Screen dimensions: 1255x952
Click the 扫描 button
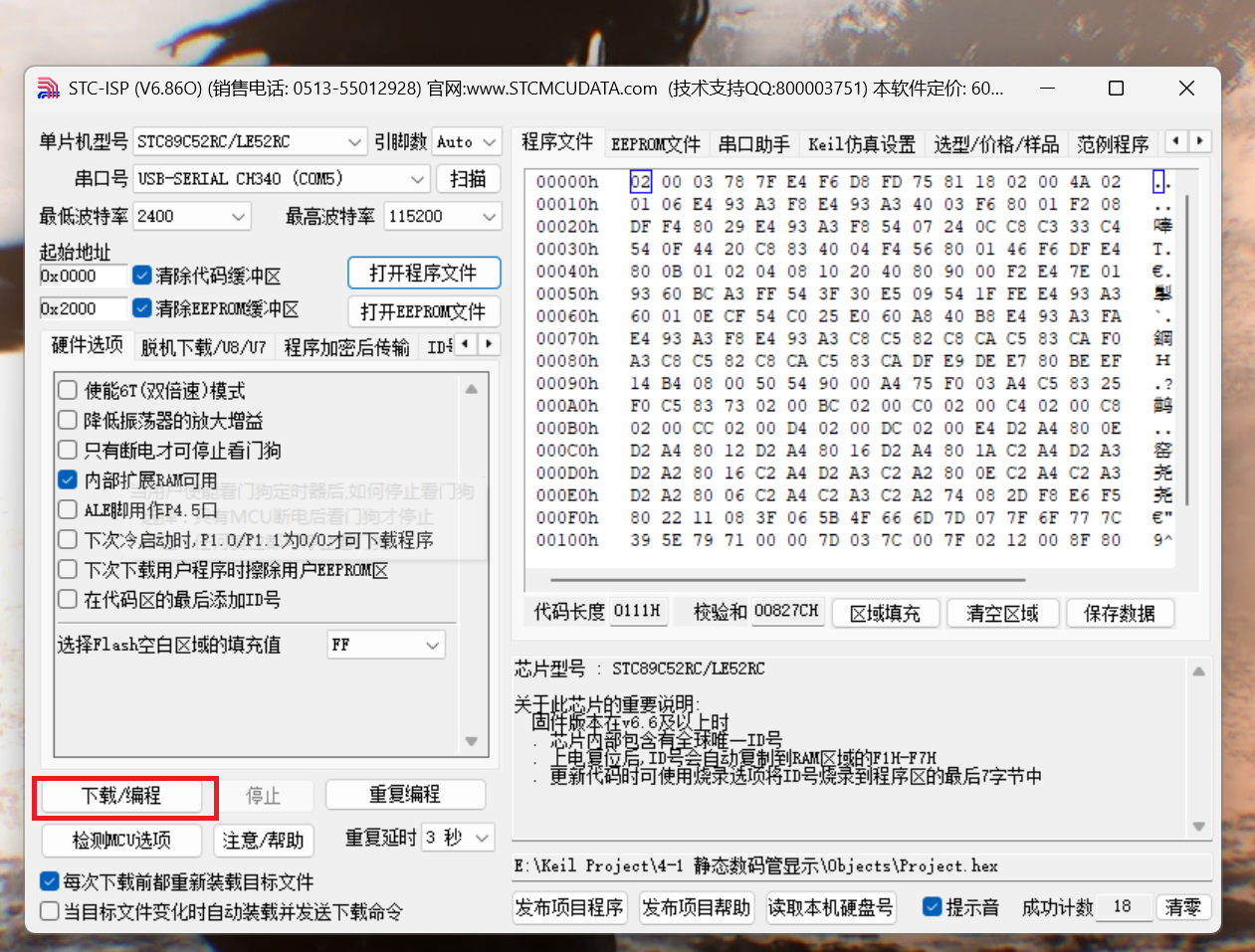[x=468, y=179]
